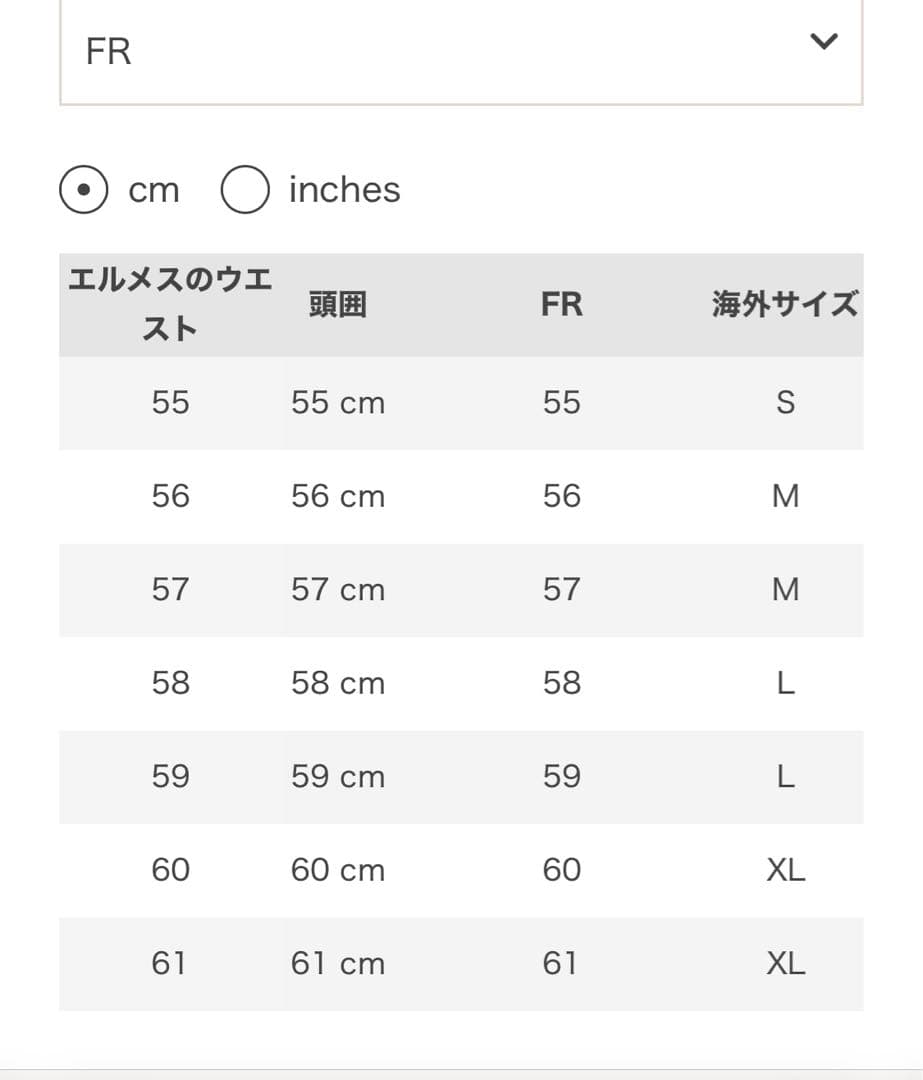
Task: Click the 海外サイズ column header
Action: [x=785, y=304]
